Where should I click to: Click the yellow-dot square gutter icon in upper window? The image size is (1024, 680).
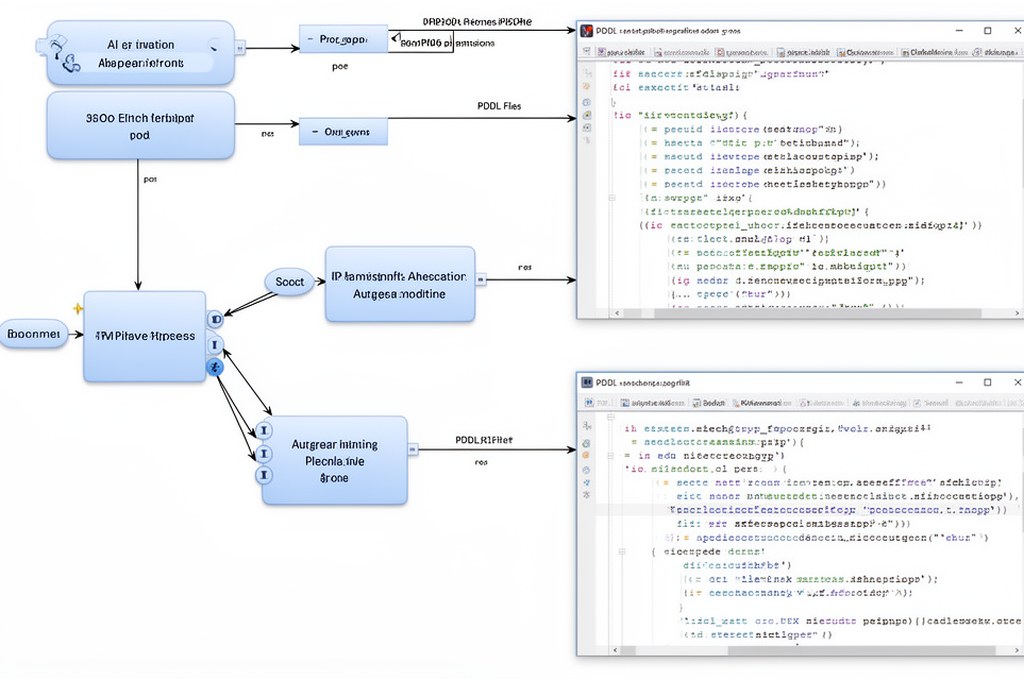click(x=586, y=115)
